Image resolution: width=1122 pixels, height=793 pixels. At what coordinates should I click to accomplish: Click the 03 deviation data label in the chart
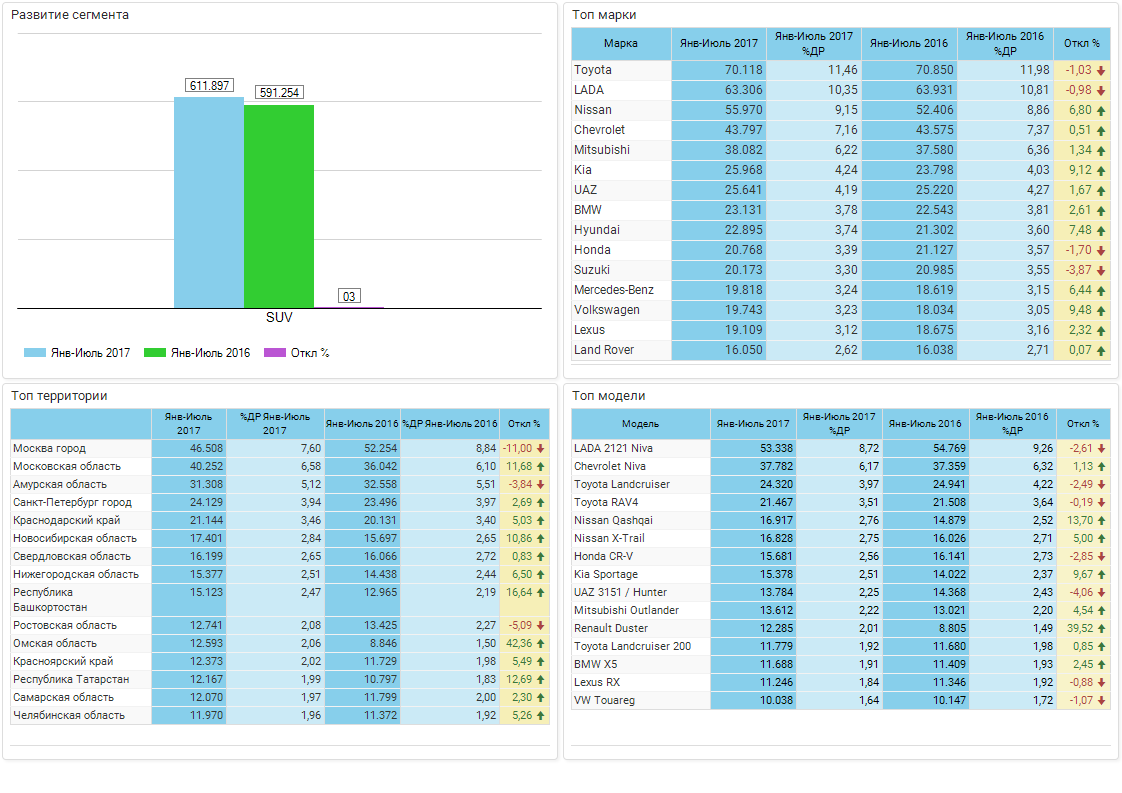(x=349, y=296)
